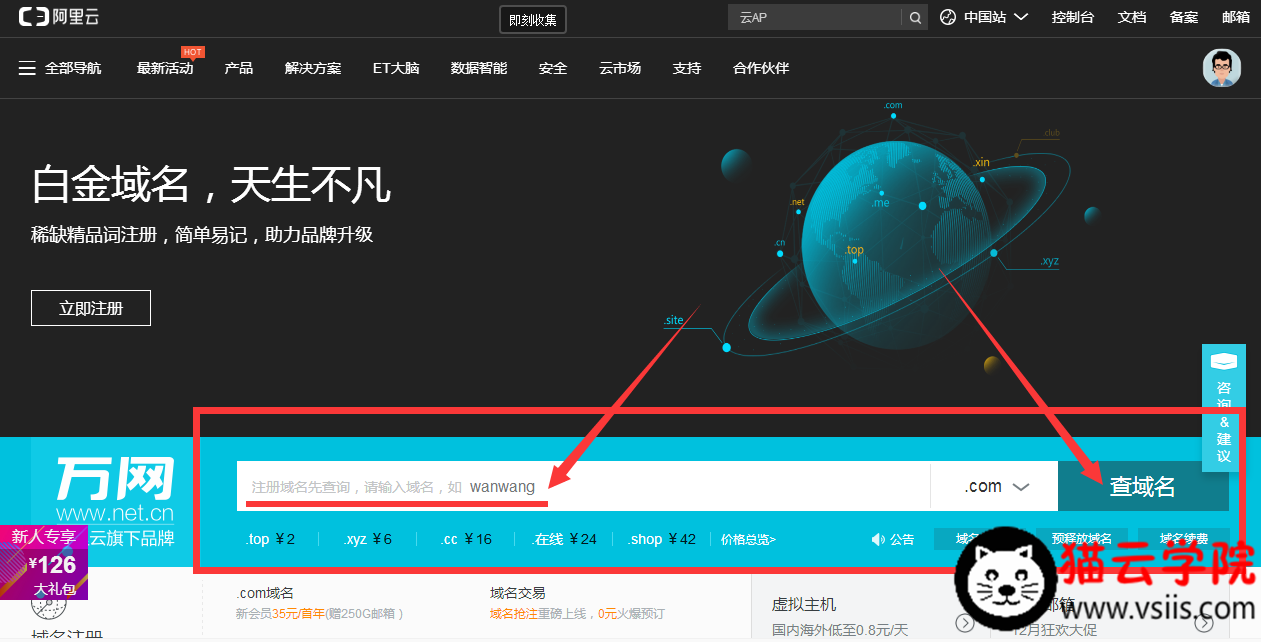Open the 支持 menu
This screenshot has width=1261, height=642.
coord(687,68)
